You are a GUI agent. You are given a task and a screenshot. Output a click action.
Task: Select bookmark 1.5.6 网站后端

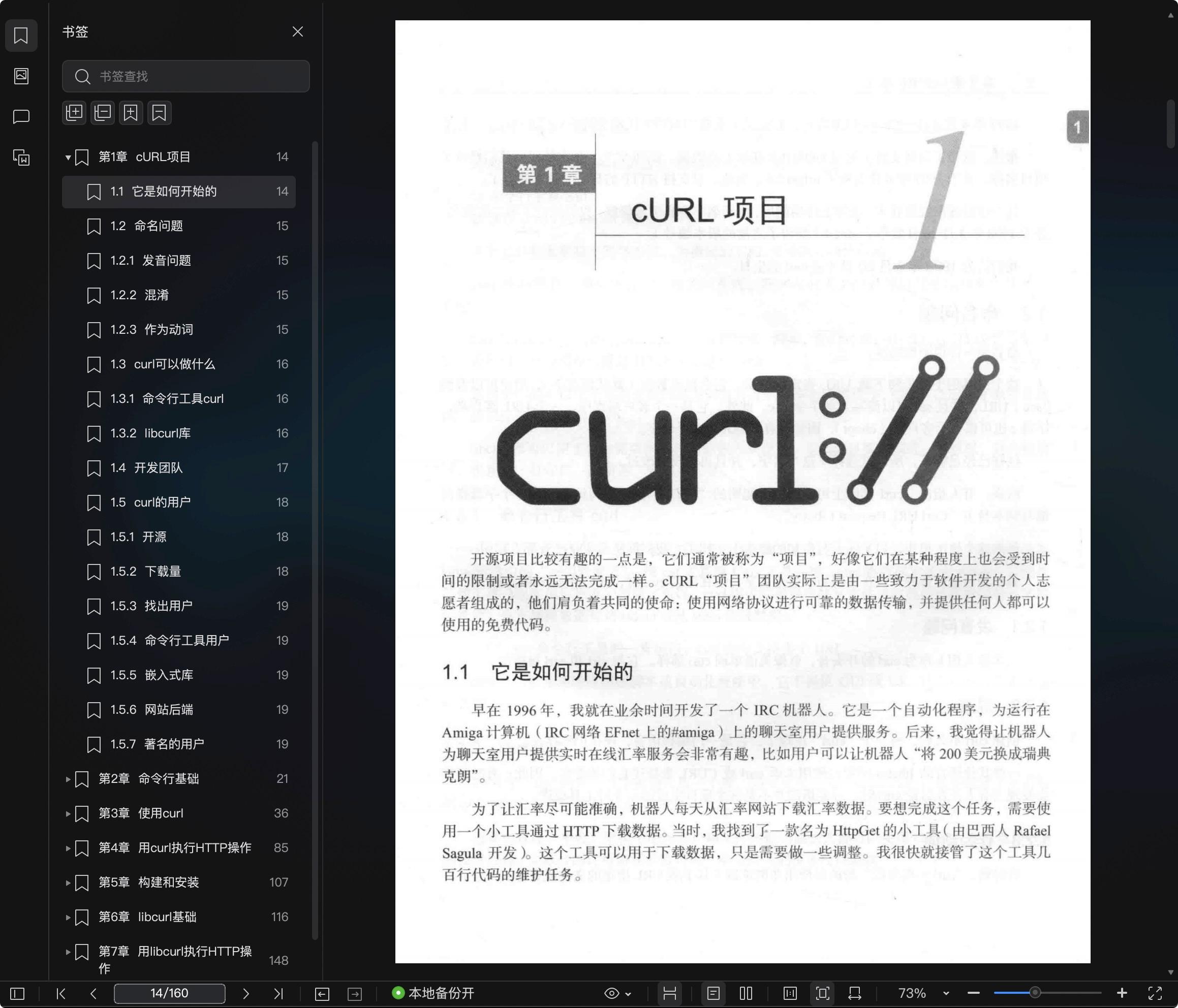click(178, 710)
